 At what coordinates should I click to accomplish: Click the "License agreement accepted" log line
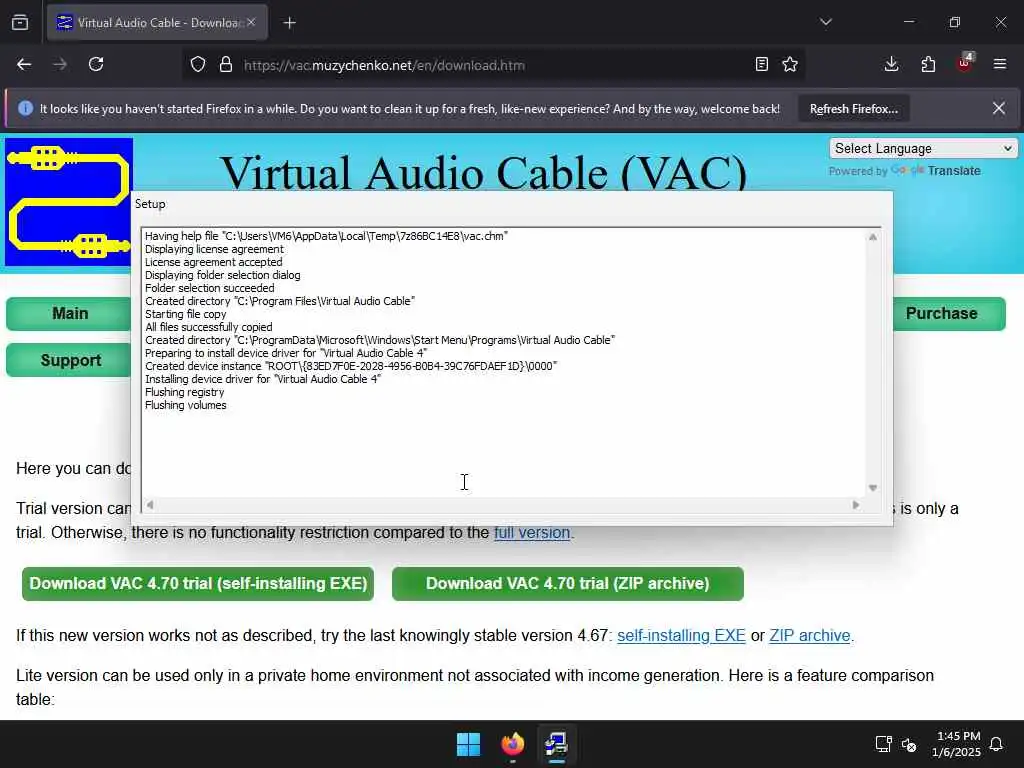214,262
